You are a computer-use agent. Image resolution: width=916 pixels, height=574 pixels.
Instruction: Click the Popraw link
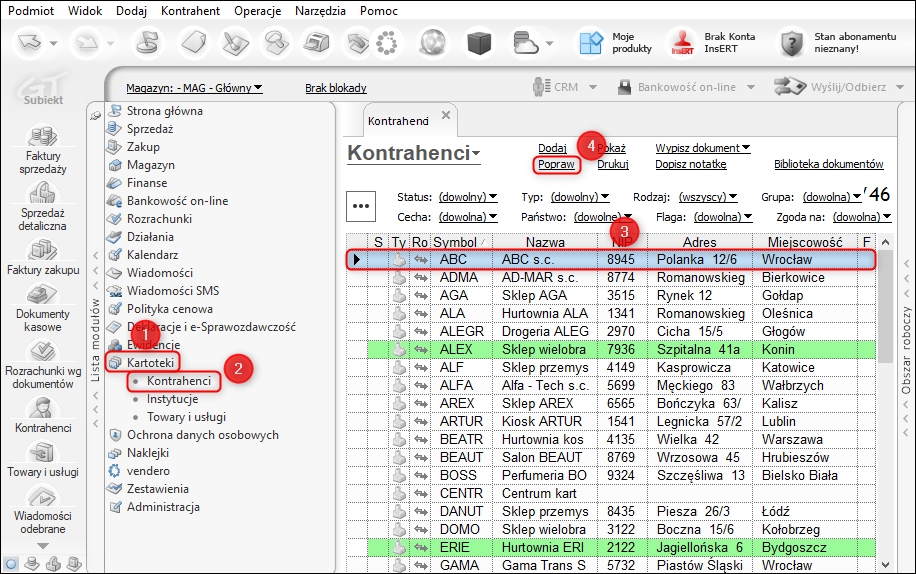point(555,164)
